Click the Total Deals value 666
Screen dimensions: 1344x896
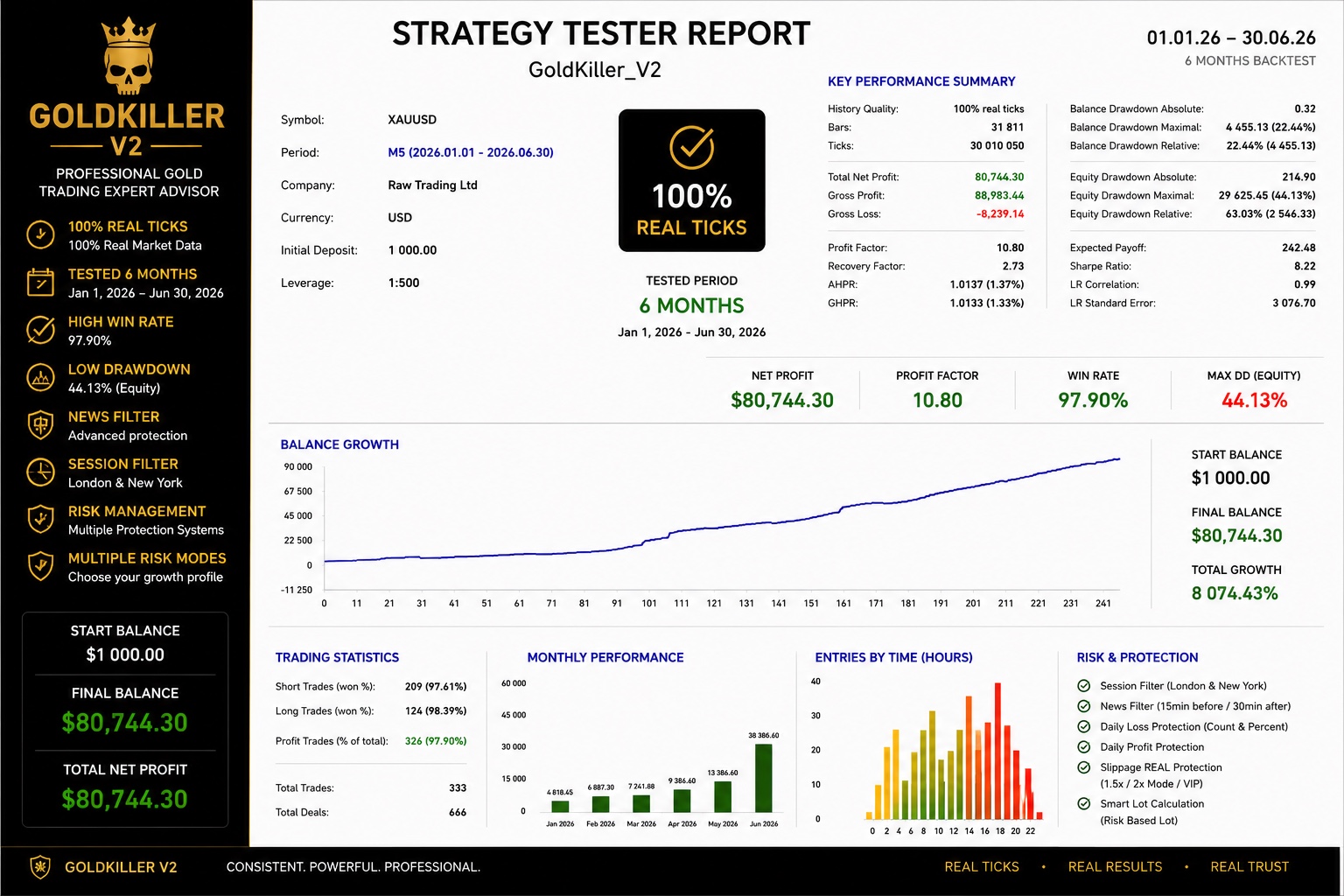click(458, 813)
